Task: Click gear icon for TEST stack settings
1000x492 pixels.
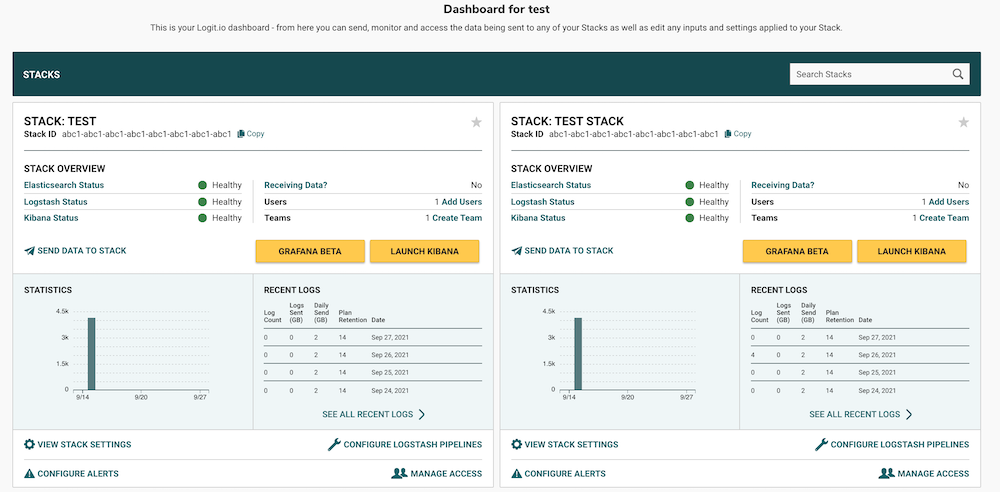Action: point(29,444)
